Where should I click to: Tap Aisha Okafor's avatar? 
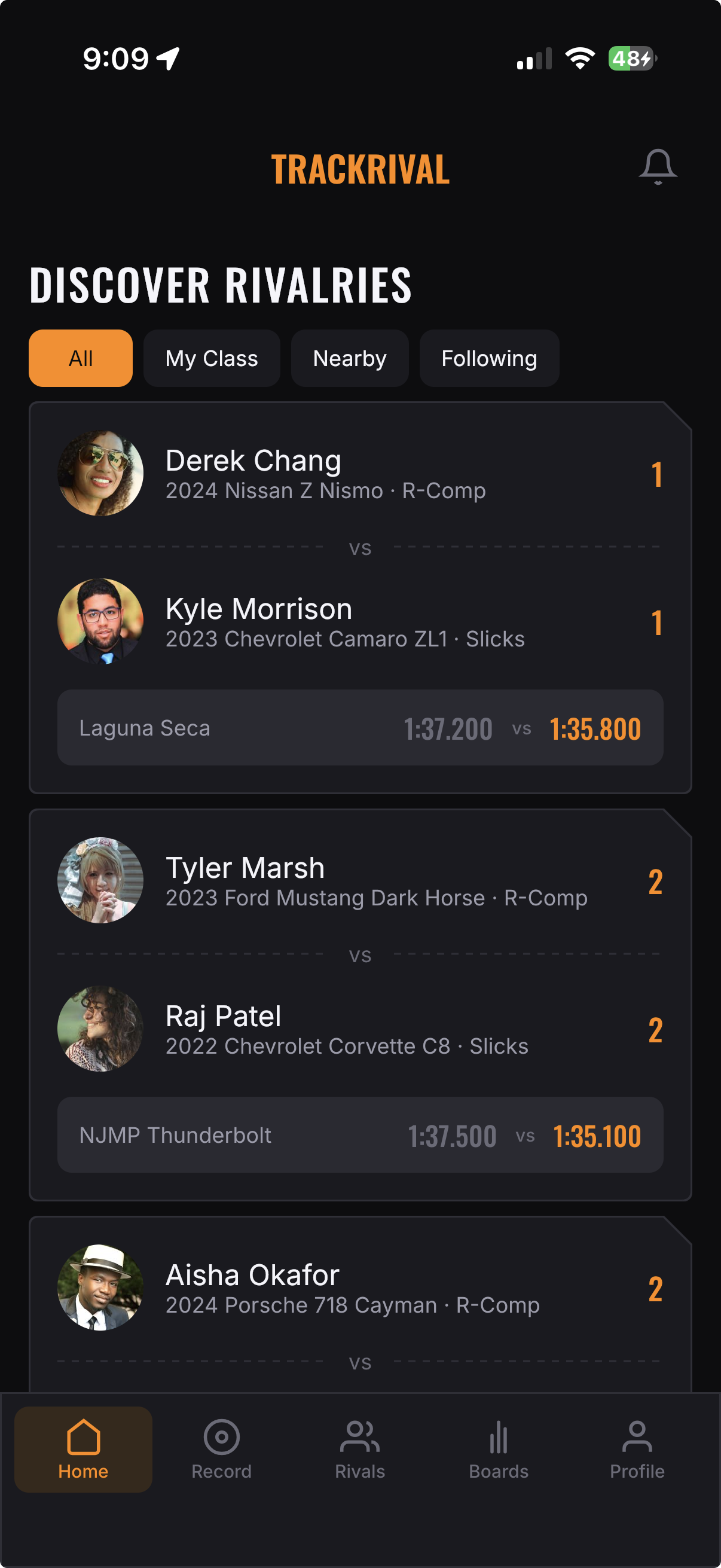coord(100,1288)
